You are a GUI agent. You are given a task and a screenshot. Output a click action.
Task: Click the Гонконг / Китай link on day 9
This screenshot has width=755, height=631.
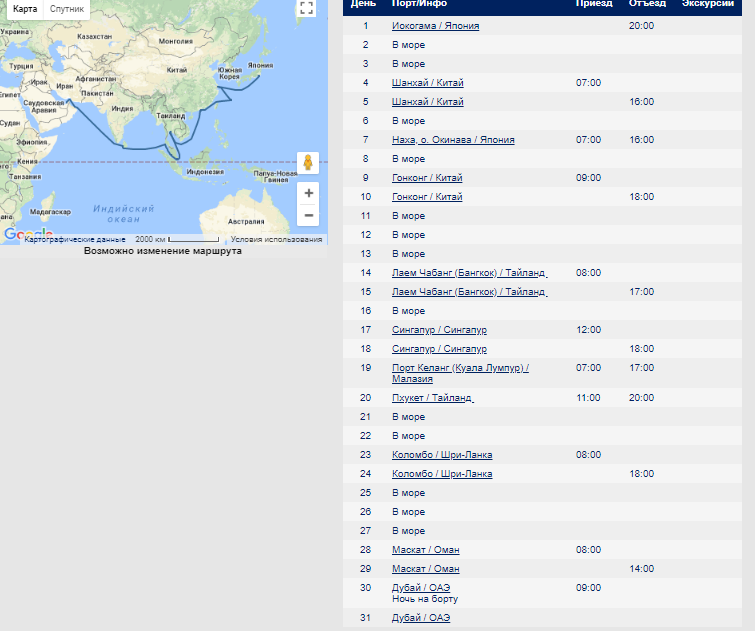(427, 178)
